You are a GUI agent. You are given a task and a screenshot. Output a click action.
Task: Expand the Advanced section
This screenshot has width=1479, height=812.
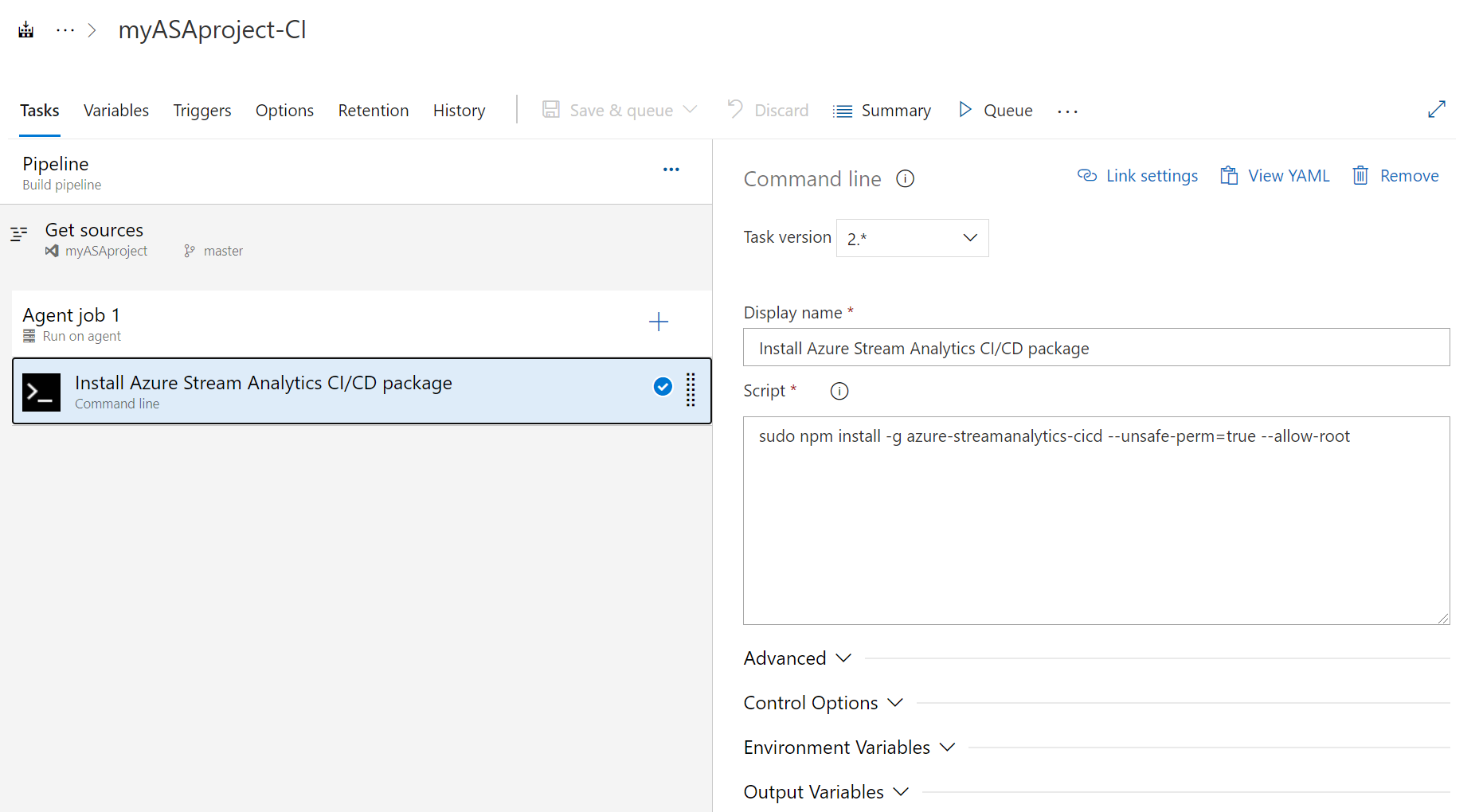pyautogui.click(x=797, y=658)
